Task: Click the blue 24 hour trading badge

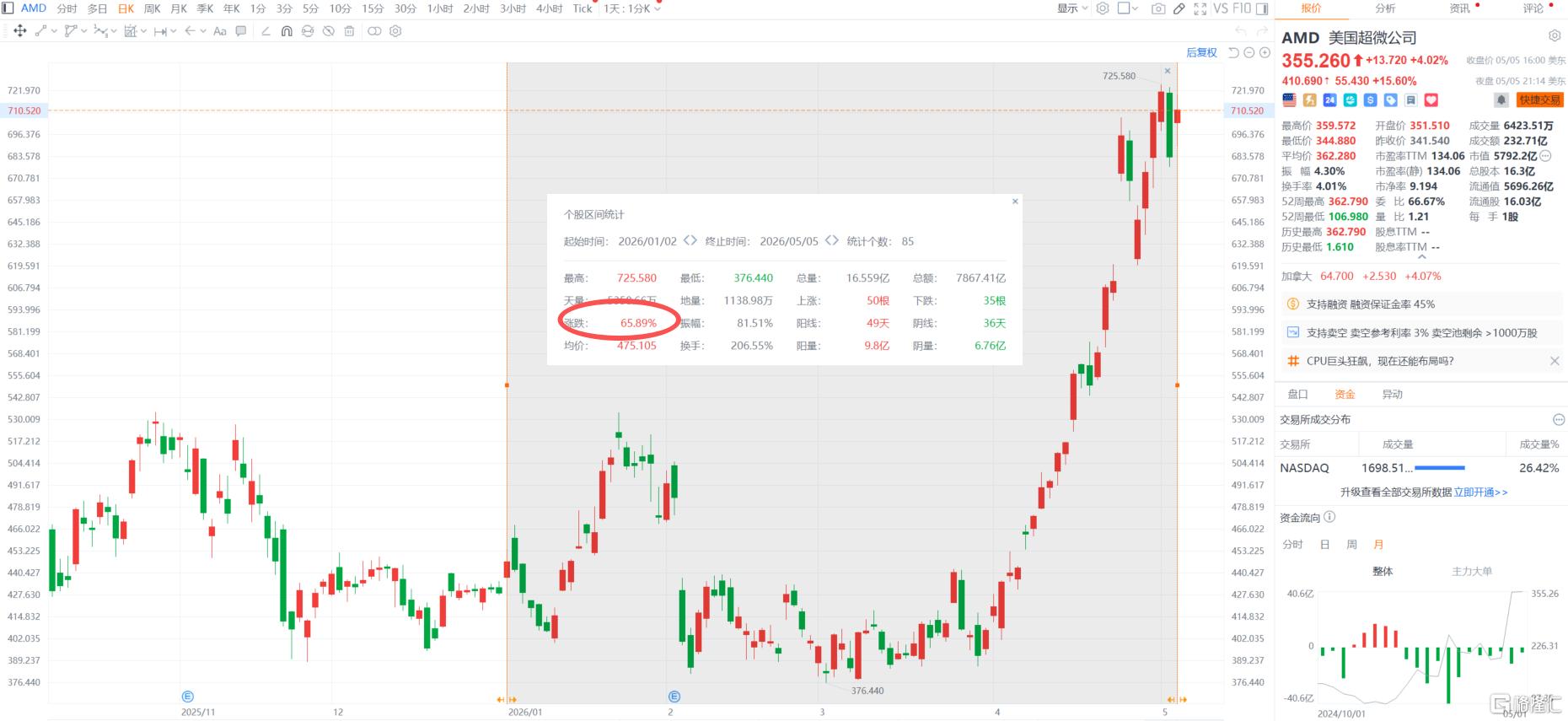Action: (1329, 100)
